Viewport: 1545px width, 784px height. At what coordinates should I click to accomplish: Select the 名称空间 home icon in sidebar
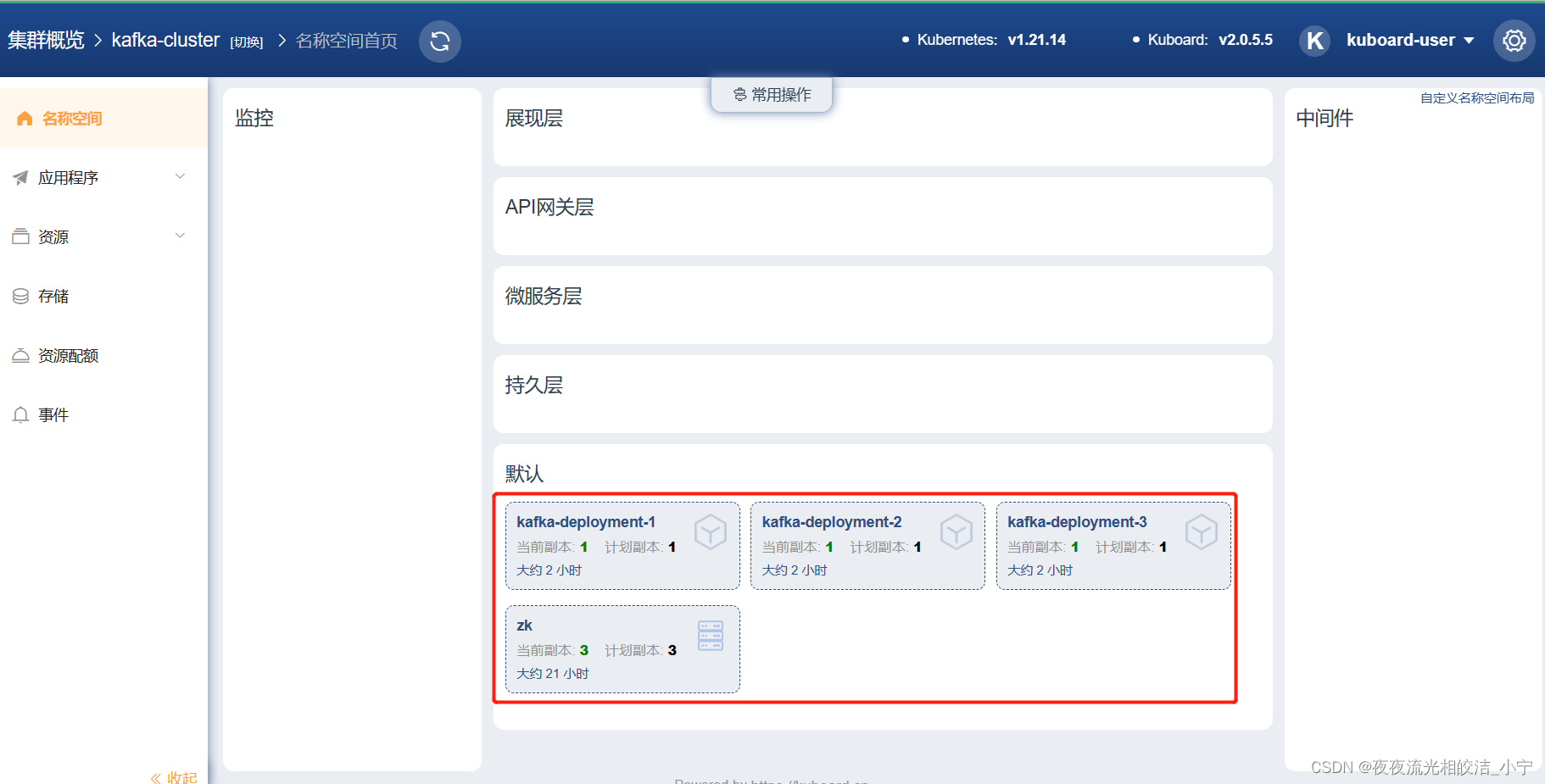pos(25,118)
